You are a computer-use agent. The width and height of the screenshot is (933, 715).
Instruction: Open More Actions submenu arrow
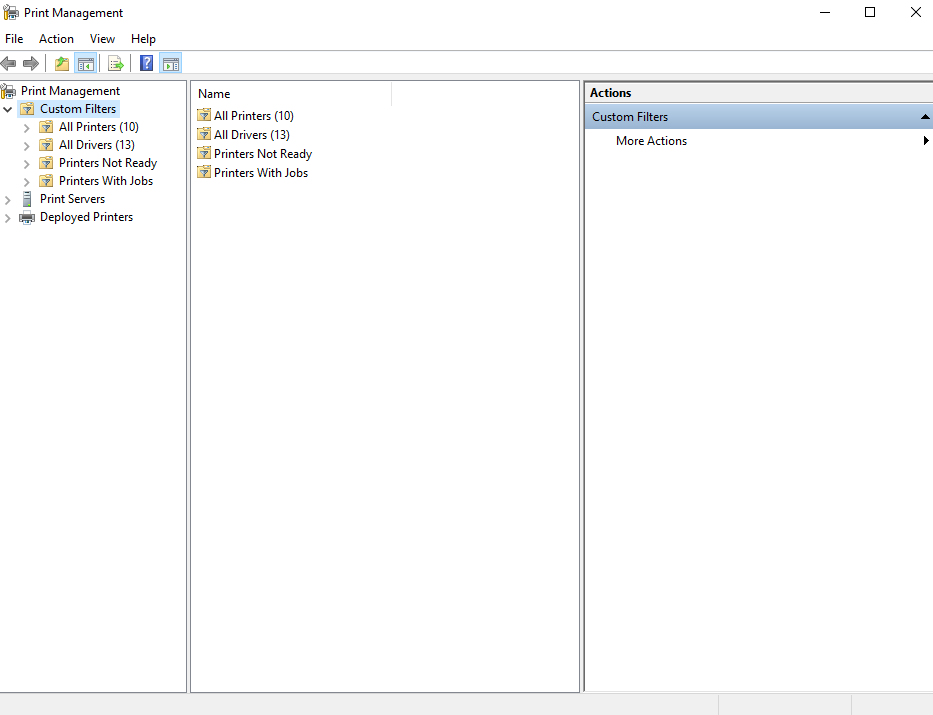point(926,140)
